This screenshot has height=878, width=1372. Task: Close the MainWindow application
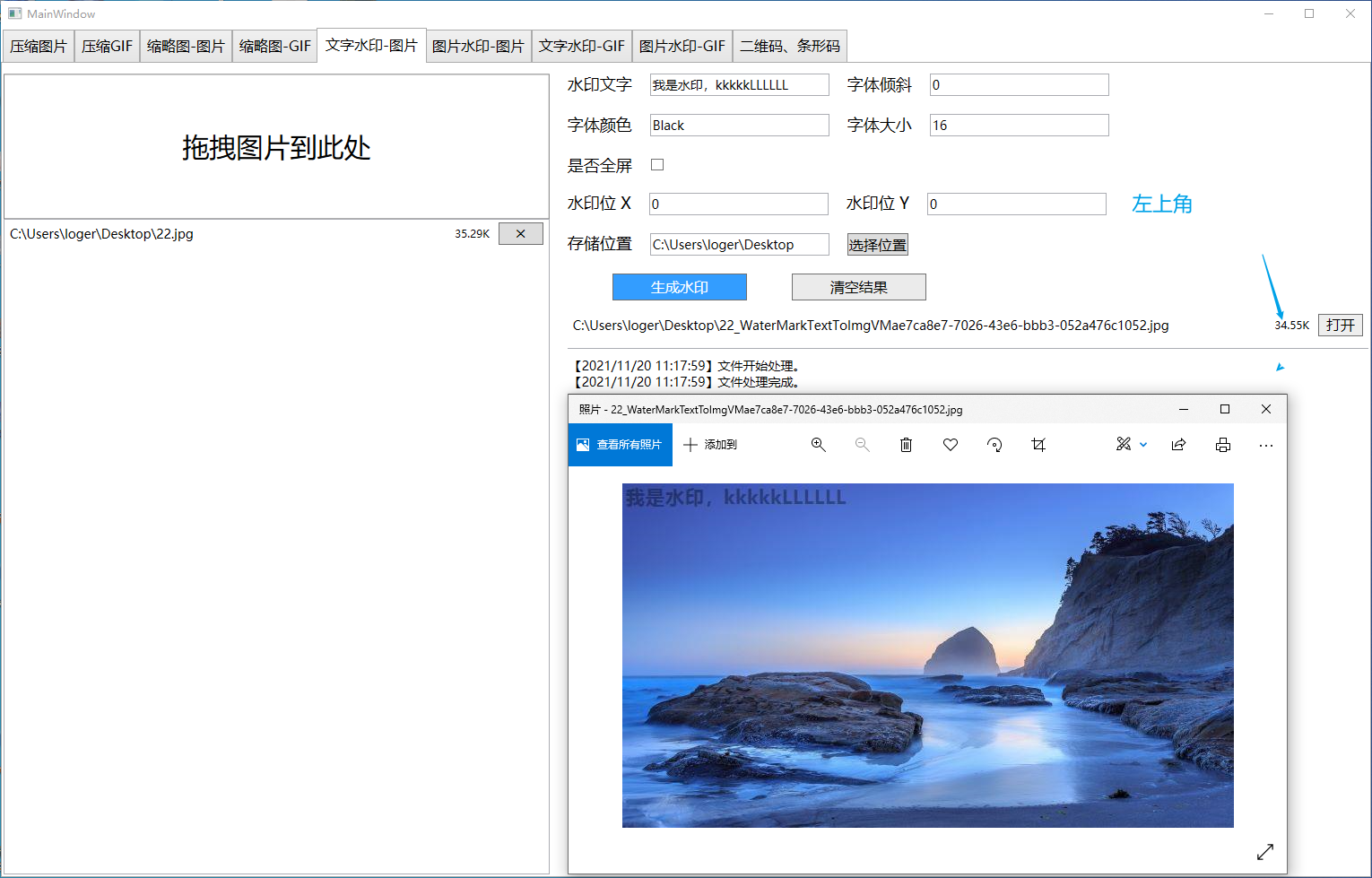point(1350,13)
